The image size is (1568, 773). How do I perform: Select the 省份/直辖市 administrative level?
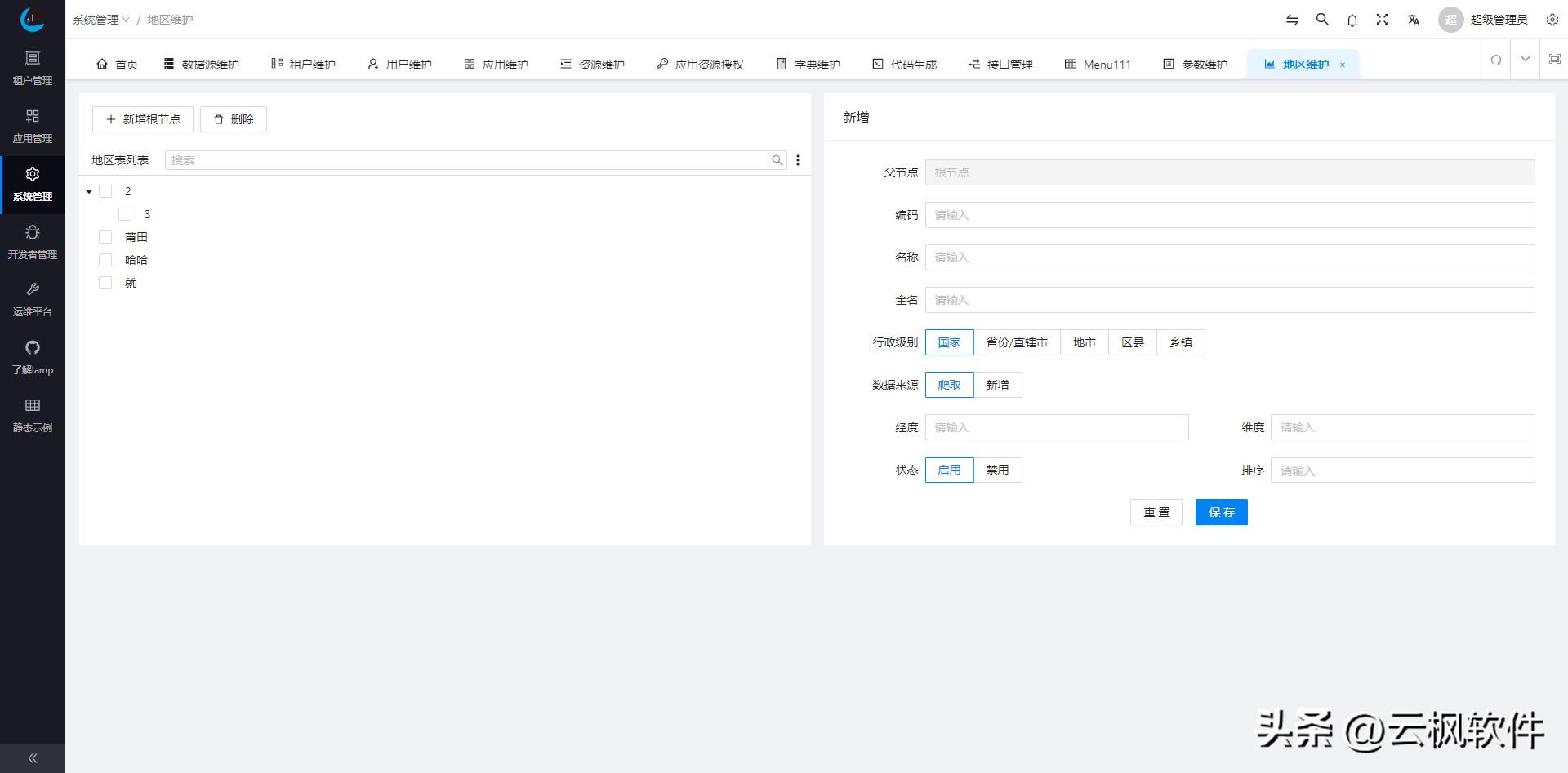click(x=1018, y=342)
